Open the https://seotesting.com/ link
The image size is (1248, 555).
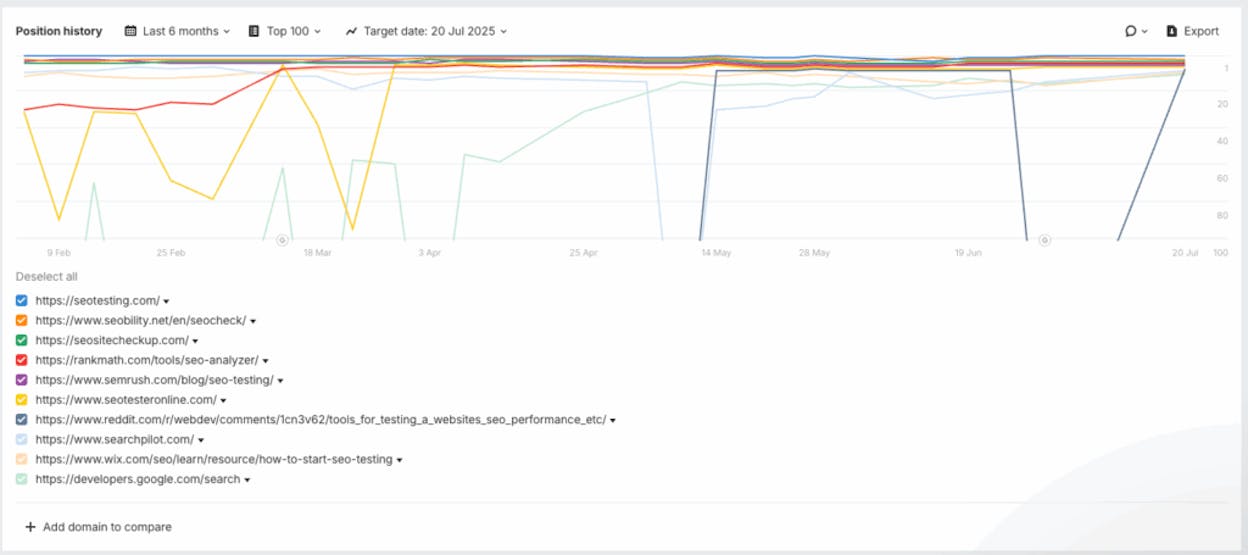click(97, 300)
